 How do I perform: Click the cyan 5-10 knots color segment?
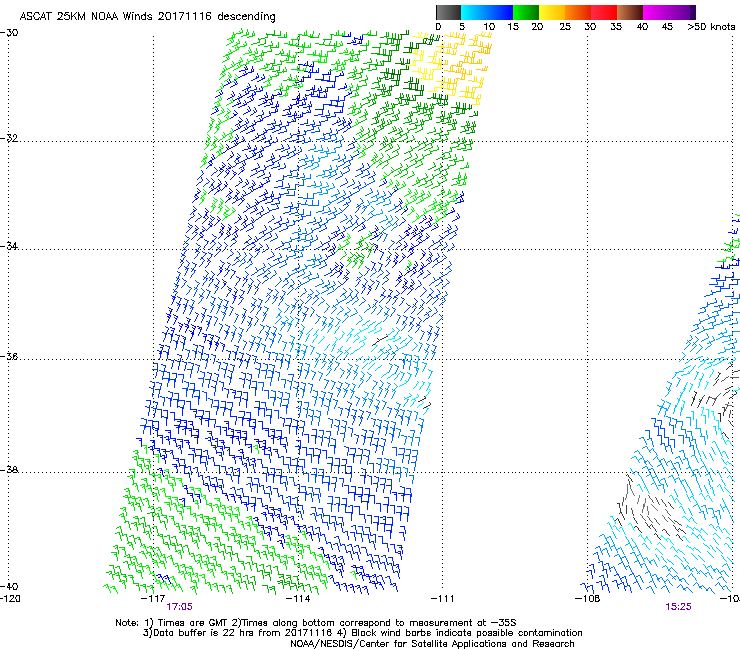tap(474, 12)
